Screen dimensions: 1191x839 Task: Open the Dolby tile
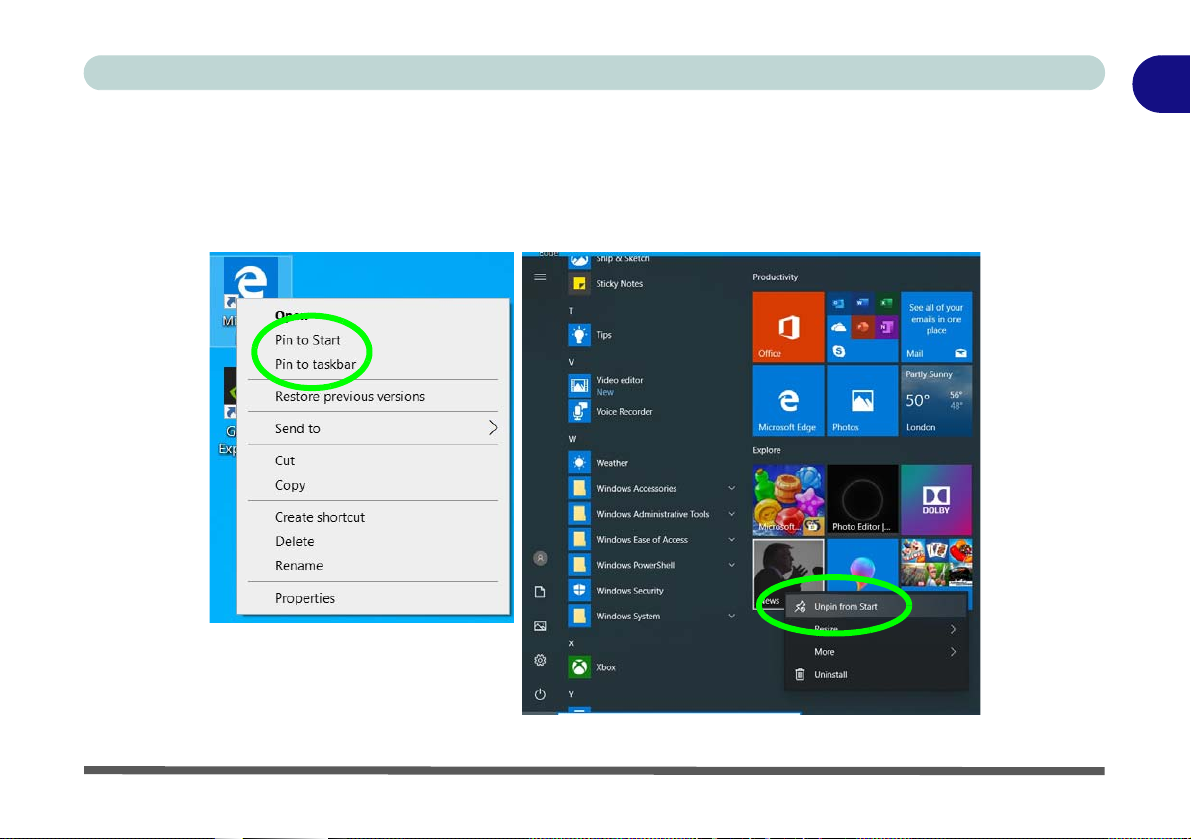tap(937, 500)
